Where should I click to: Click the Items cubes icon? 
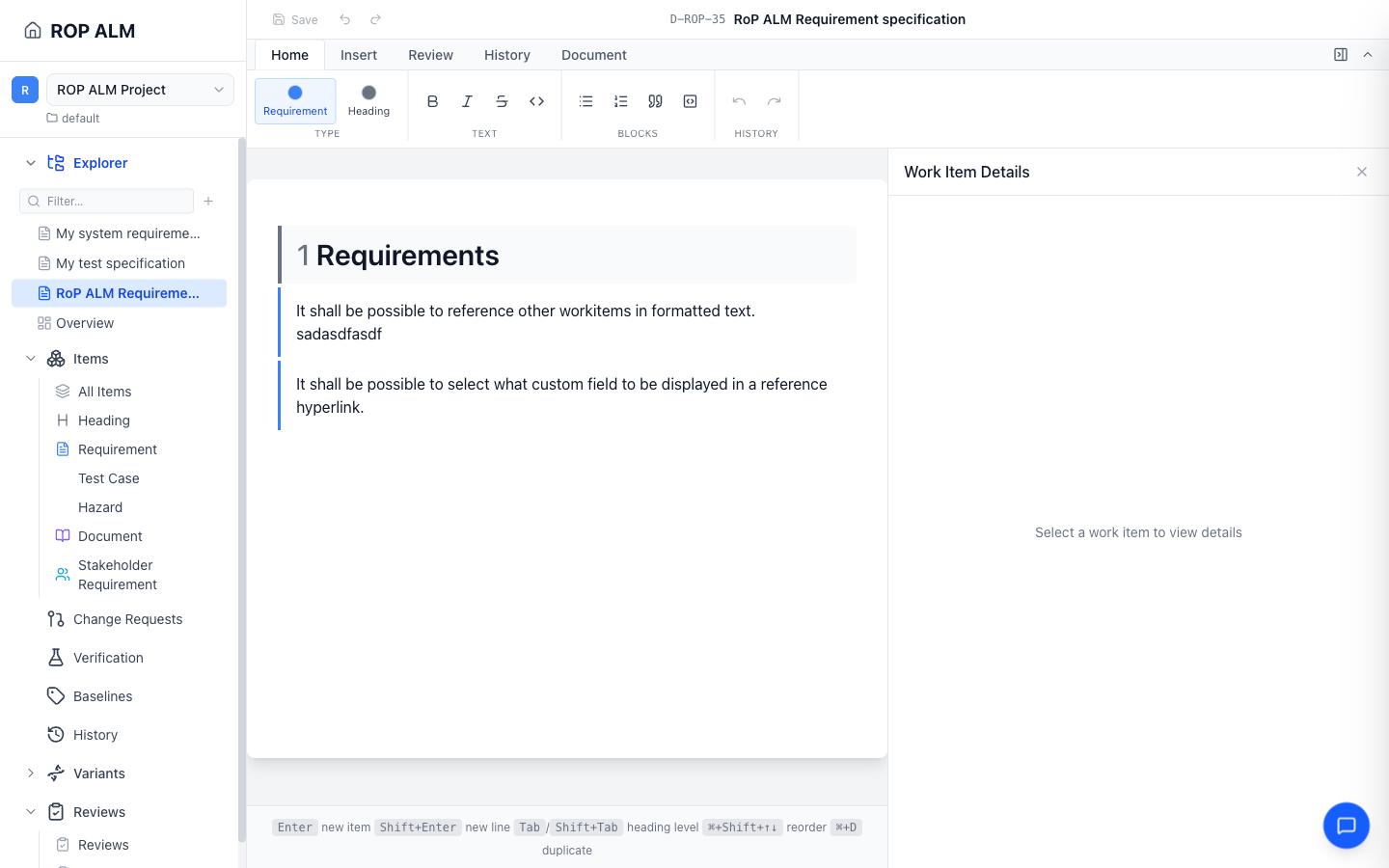point(56,359)
